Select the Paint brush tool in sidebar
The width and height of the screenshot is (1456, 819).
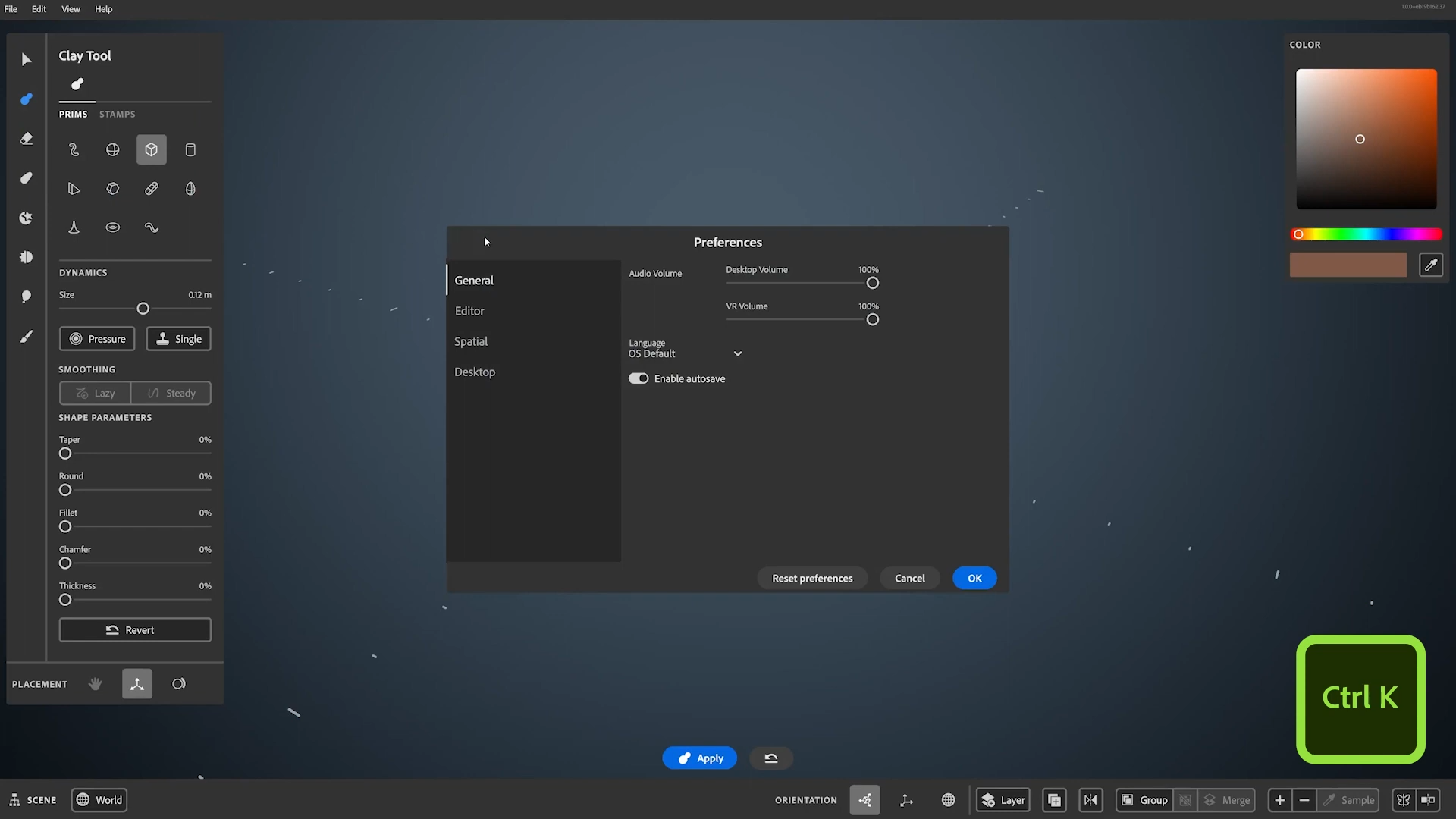[27, 336]
